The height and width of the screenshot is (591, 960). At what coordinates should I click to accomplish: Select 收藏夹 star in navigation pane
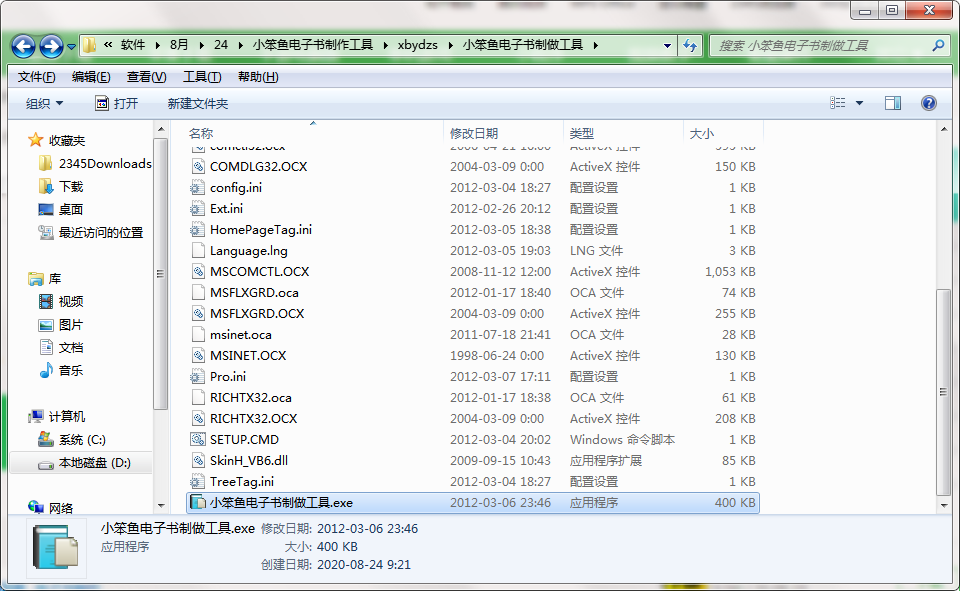(x=36, y=140)
